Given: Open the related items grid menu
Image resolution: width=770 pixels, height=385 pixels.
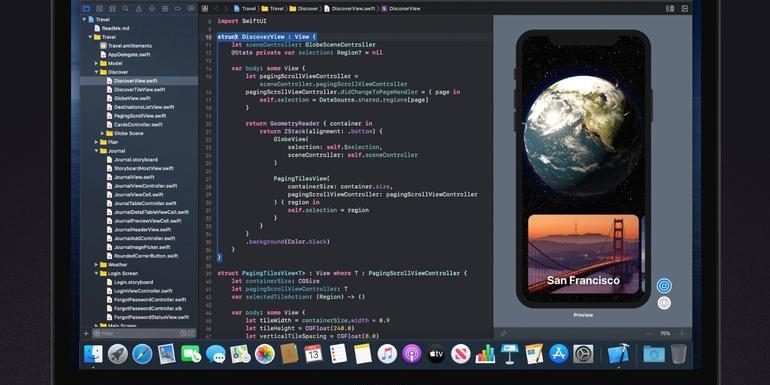Looking at the screenshot, I should click(205, 8).
